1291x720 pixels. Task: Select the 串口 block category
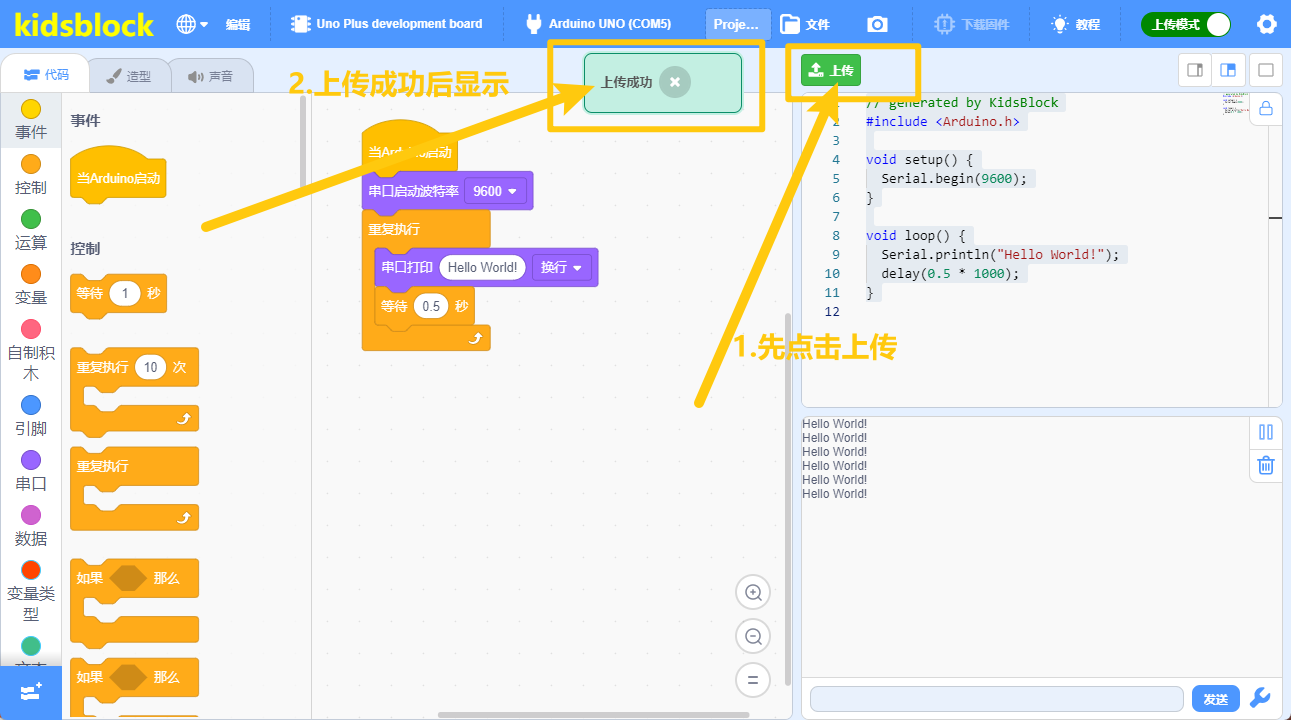click(x=31, y=471)
